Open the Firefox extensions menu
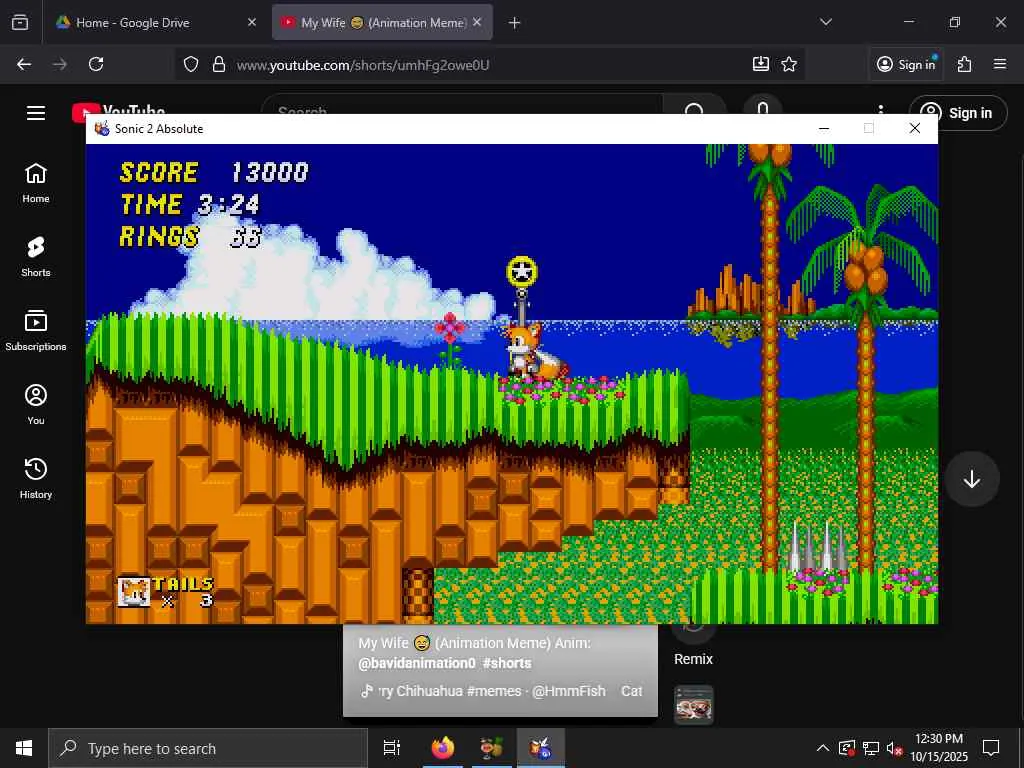The height and width of the screenshot is (768, 1024). click(x=965, y=64)
